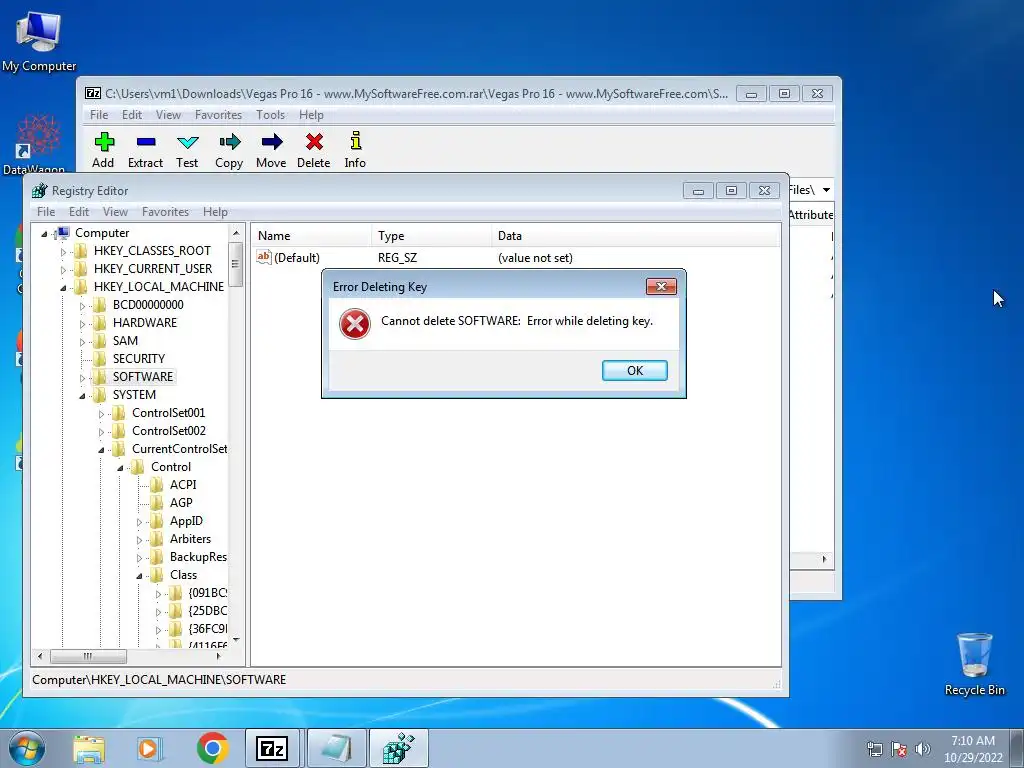The width and height of the screenshot is (1024, 768).
Task: Expand HARDWARE key
Action: pos(82,324)
